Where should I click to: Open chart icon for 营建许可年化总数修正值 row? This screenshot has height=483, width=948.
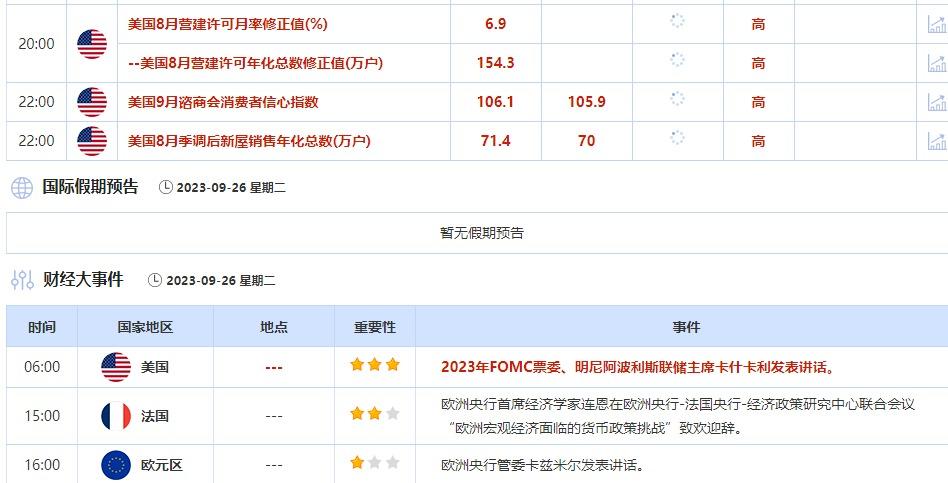pyautogui.click(x=938, y=63)
